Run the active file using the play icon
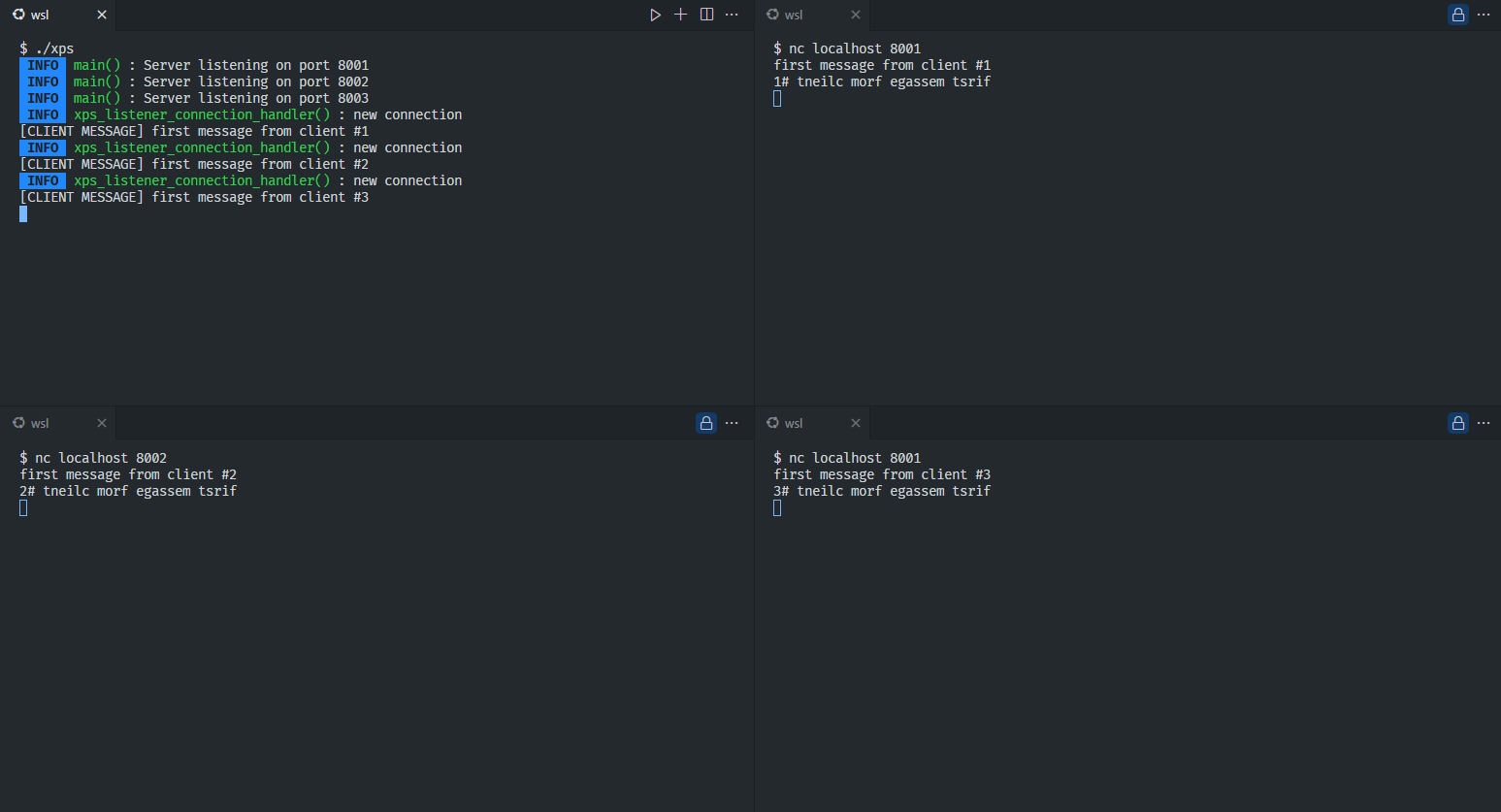 click(x=655, y=15)
